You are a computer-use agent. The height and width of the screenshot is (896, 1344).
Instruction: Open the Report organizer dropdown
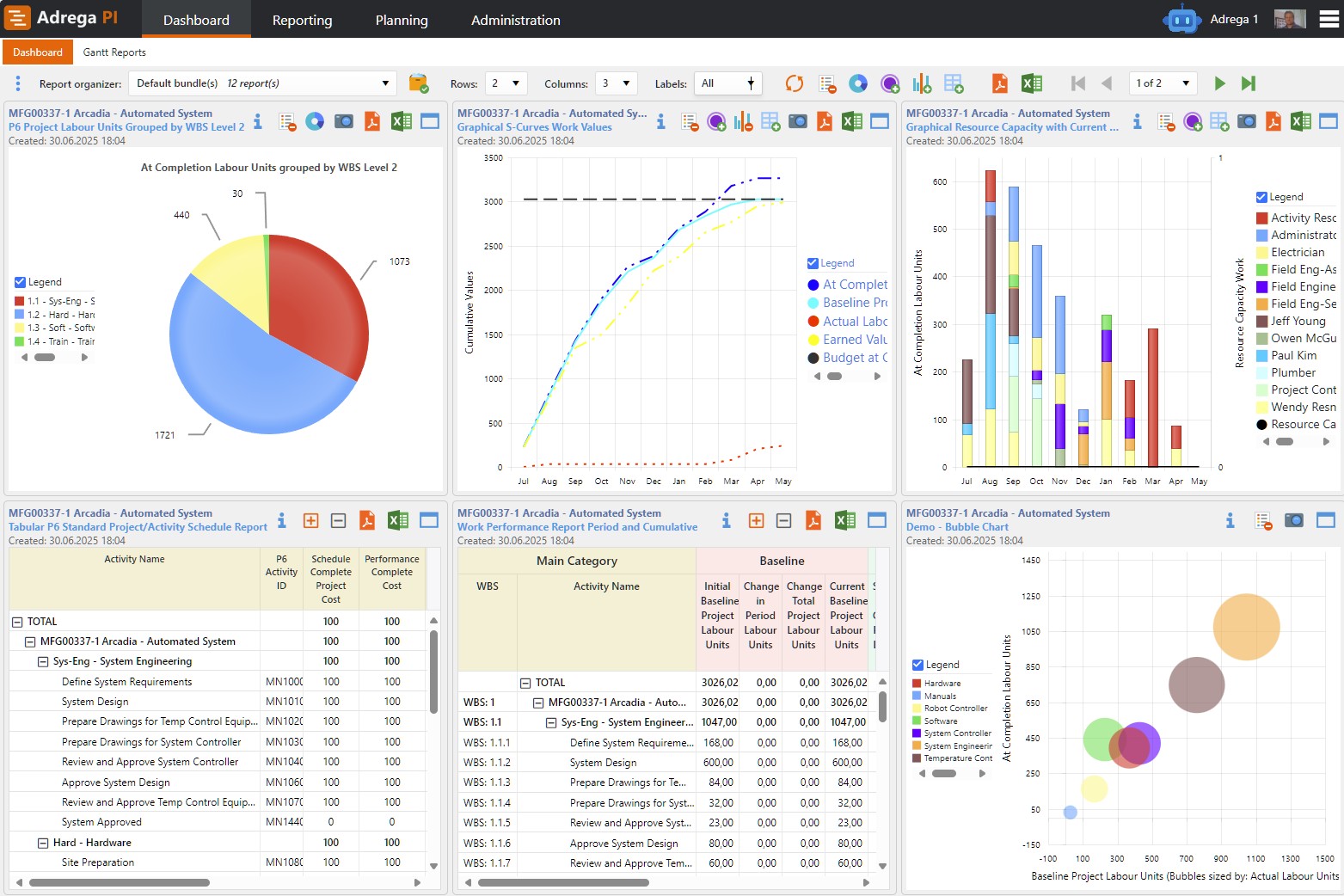(x=386, y=83)
